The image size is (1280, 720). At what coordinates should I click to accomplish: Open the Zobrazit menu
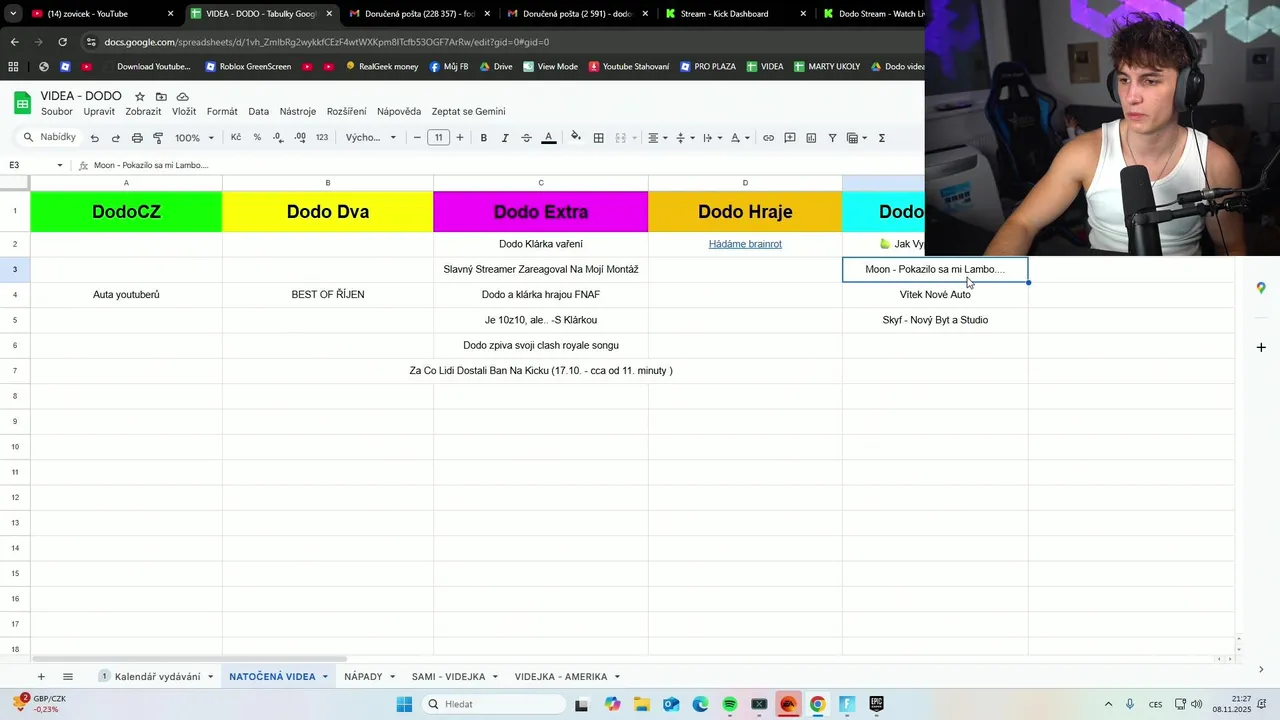[143, 111]
